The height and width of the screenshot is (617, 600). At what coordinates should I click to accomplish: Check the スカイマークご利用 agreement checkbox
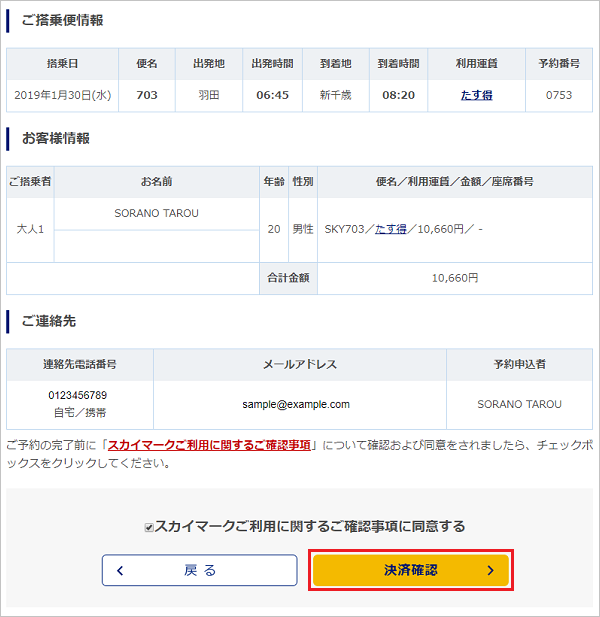(149, 527)
